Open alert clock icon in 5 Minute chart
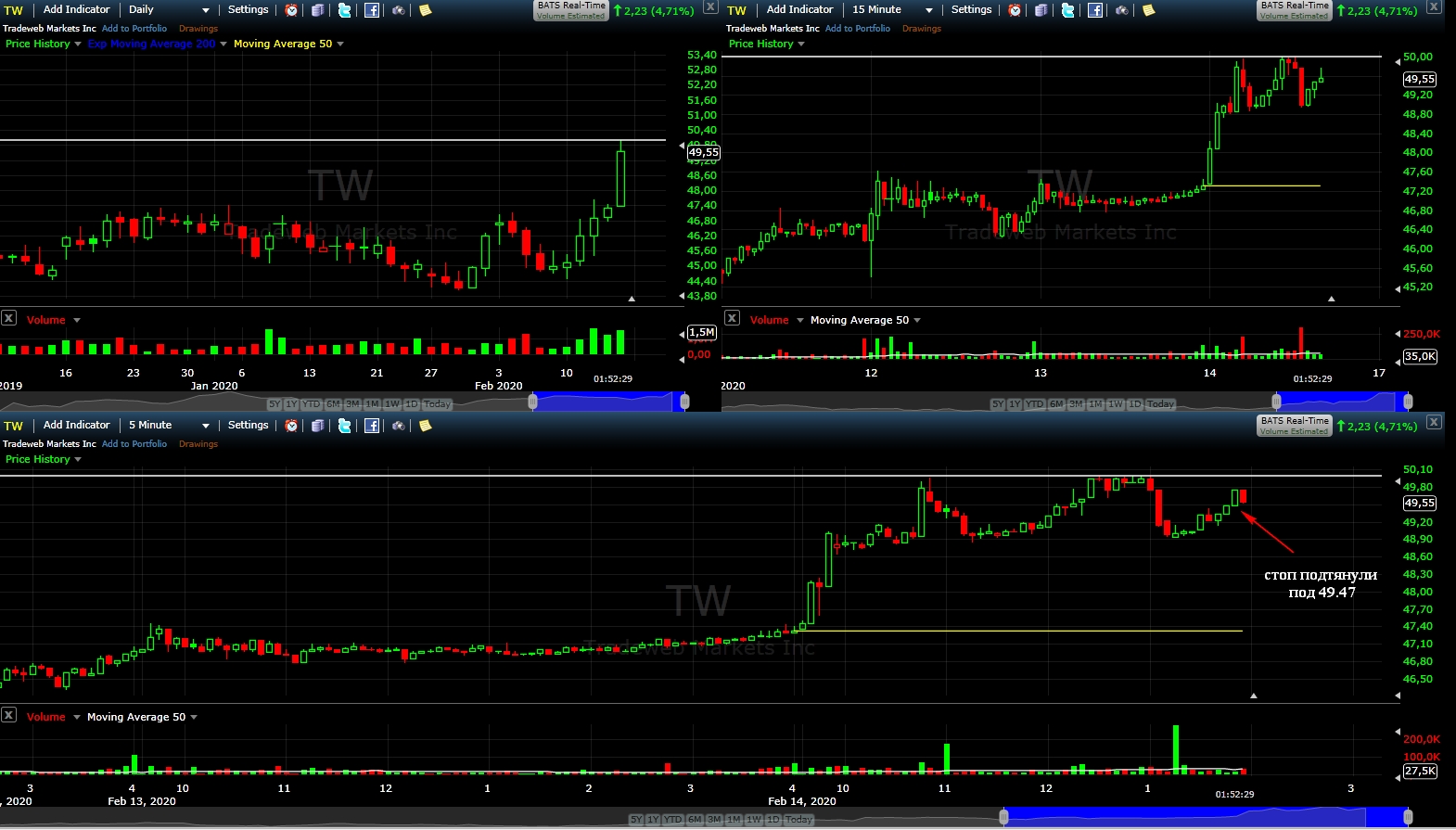The height and width of the screenshot is (830, 1456). coord(291,426)
